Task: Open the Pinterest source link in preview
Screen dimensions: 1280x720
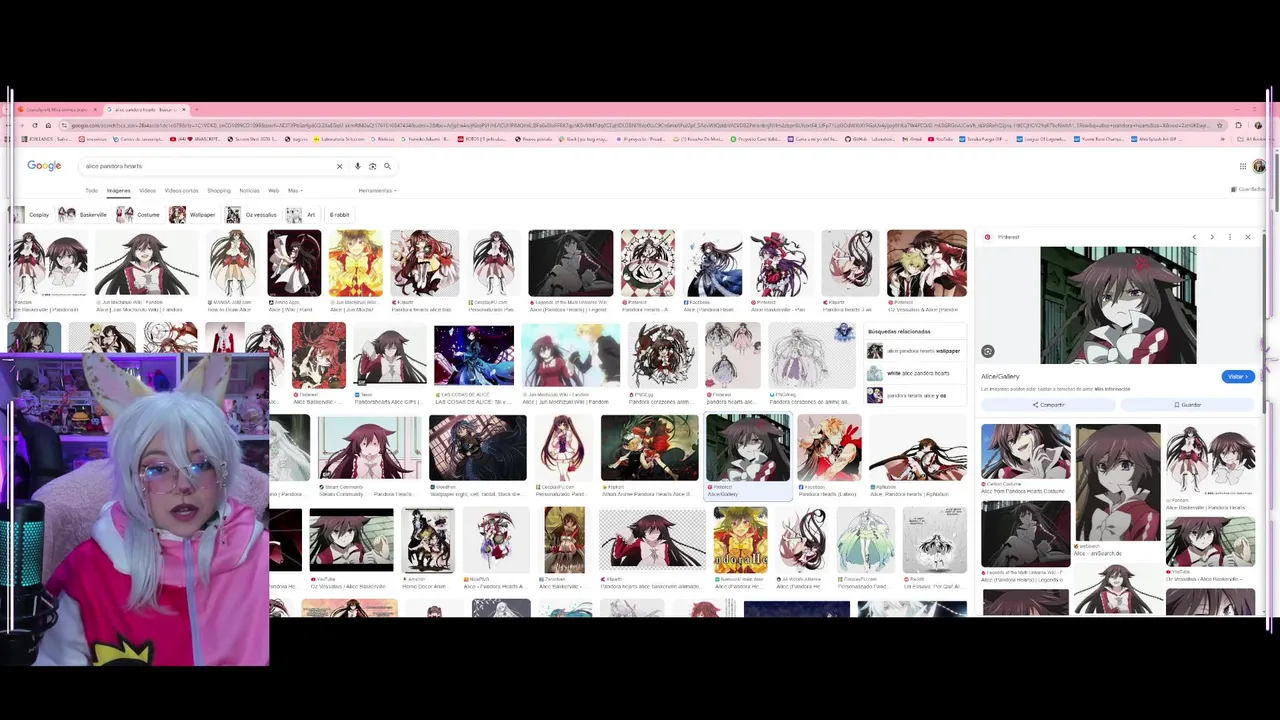Action: [1003, 237]
